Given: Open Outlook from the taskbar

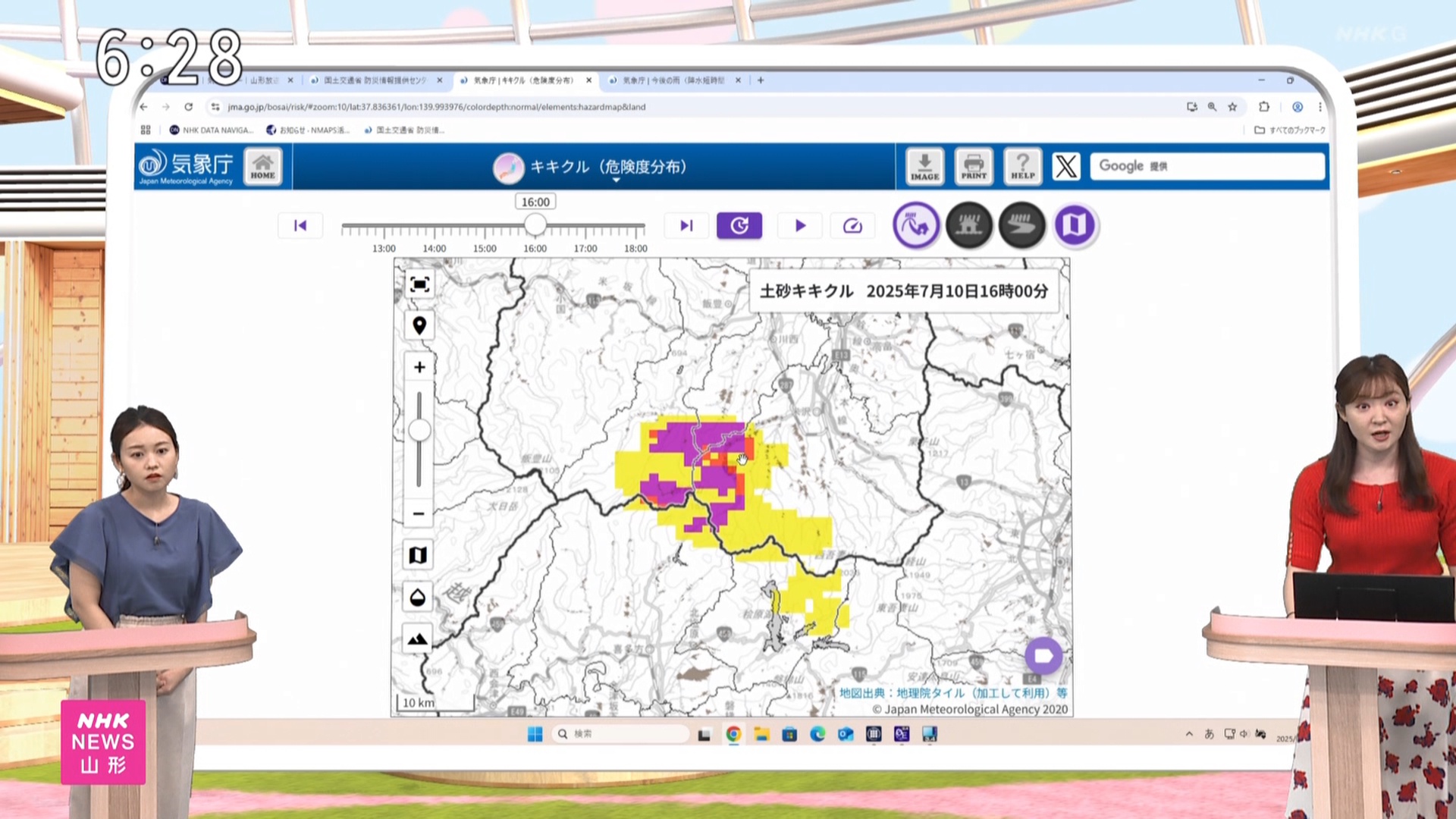Looking at the screenshot, I should coord(846,734).
